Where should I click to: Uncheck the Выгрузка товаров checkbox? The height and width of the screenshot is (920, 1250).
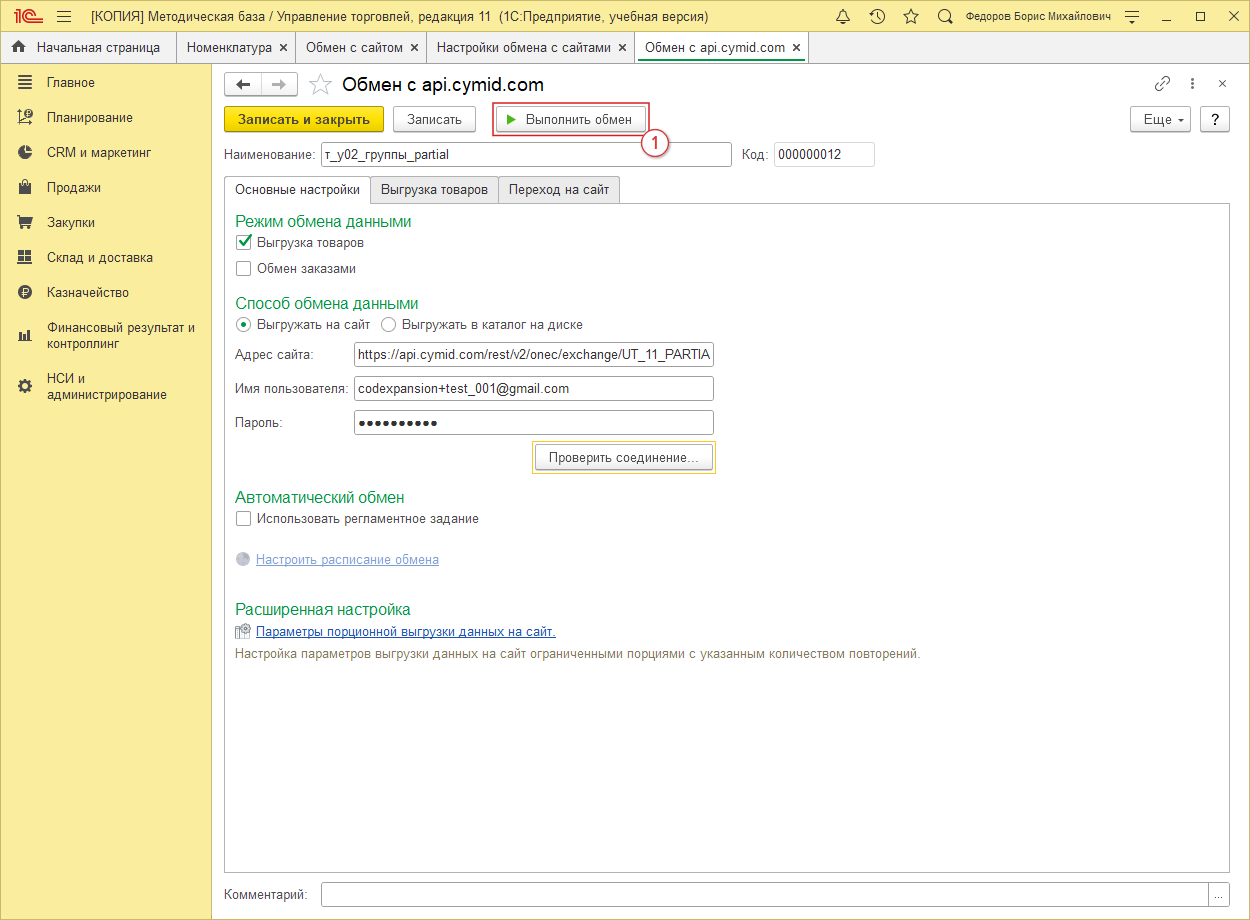click(243, 242)
